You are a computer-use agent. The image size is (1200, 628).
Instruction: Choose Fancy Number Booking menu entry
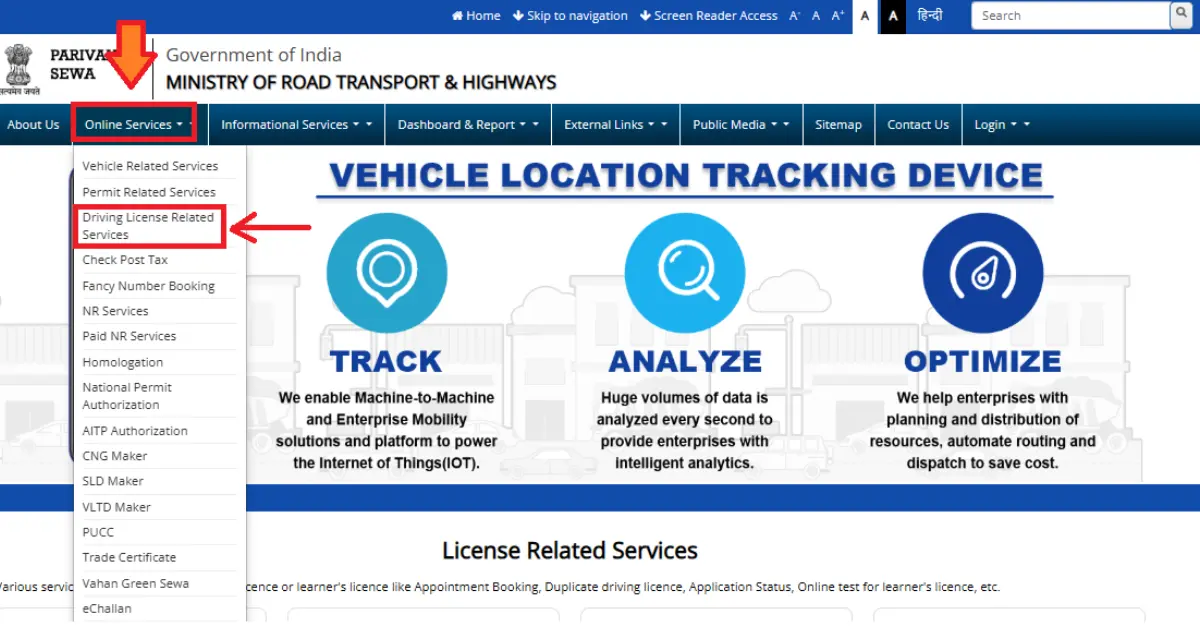(148, 286)
